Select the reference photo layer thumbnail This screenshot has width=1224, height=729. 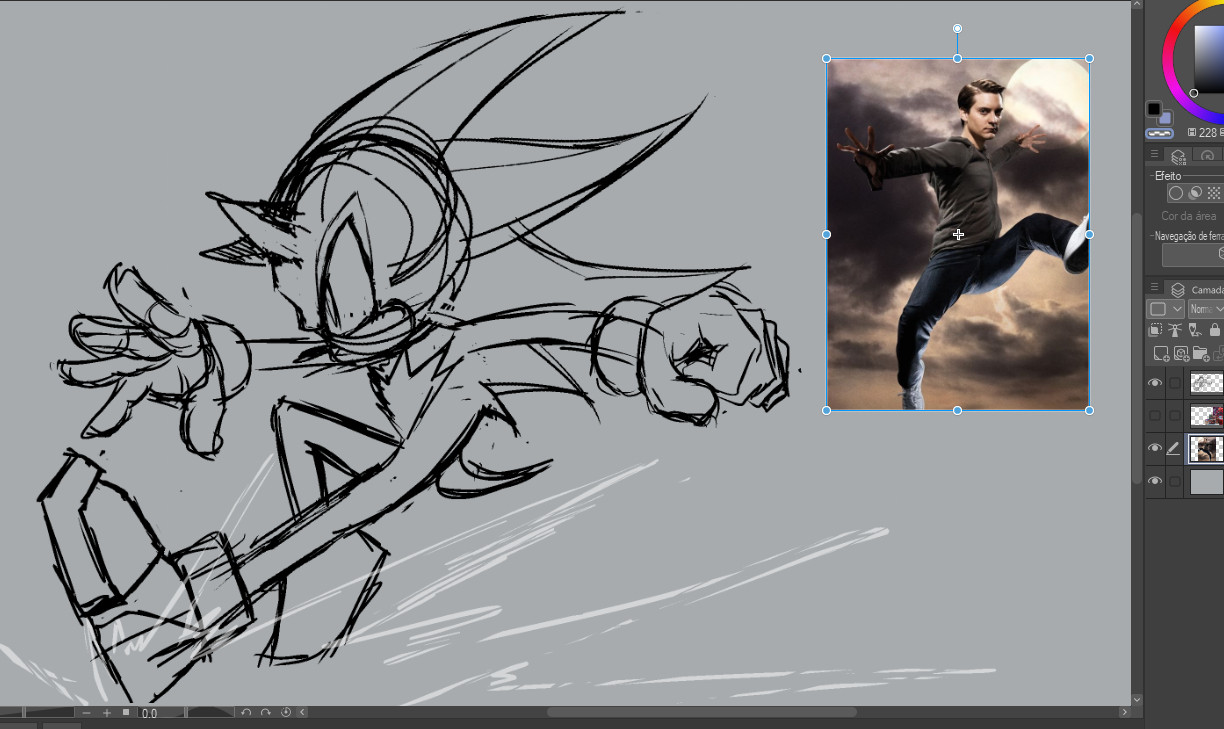pos(1207,449)
